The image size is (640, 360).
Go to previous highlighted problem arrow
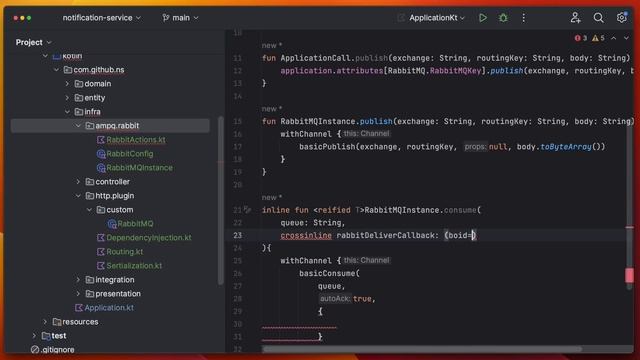613,38
